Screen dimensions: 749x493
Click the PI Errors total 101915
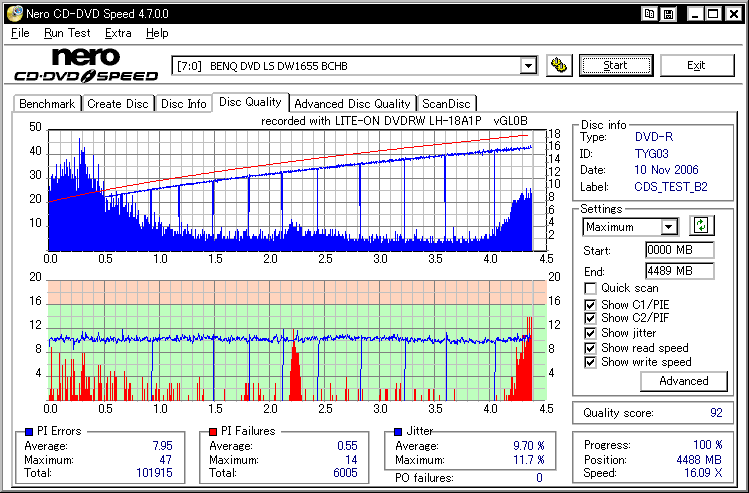(x=154, y=473)
